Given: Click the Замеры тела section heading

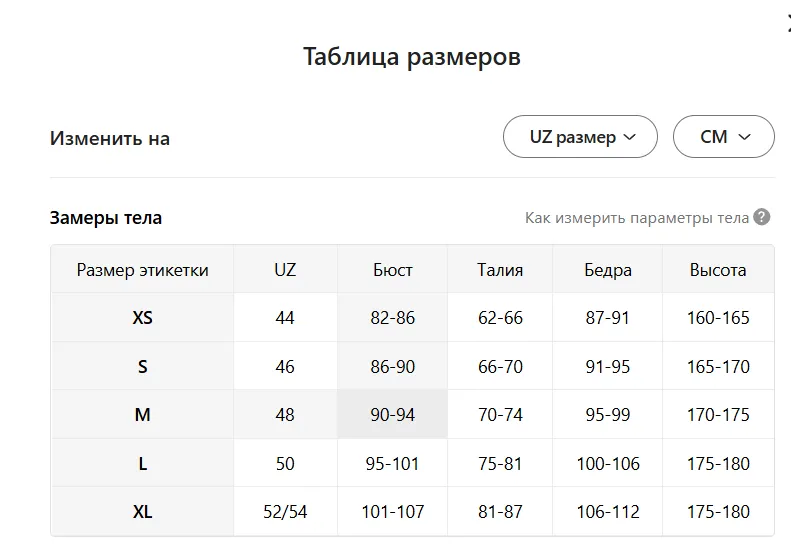Looking at the screenshot, I should click(x=106, y=218).
